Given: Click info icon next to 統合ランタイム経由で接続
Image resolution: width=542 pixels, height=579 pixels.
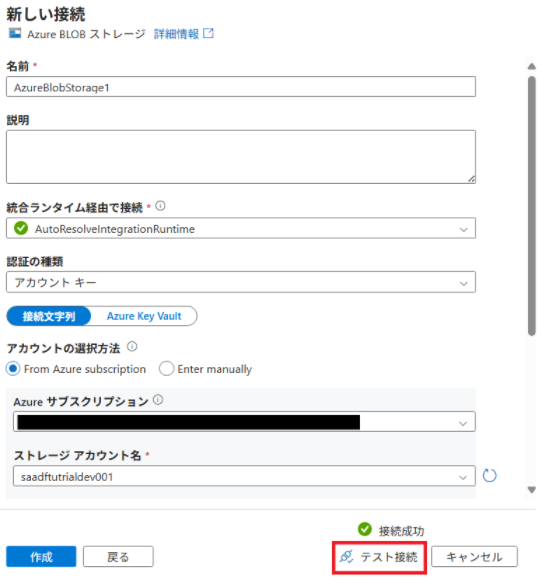Looking at the screenshot, I should tap(160, 206).
